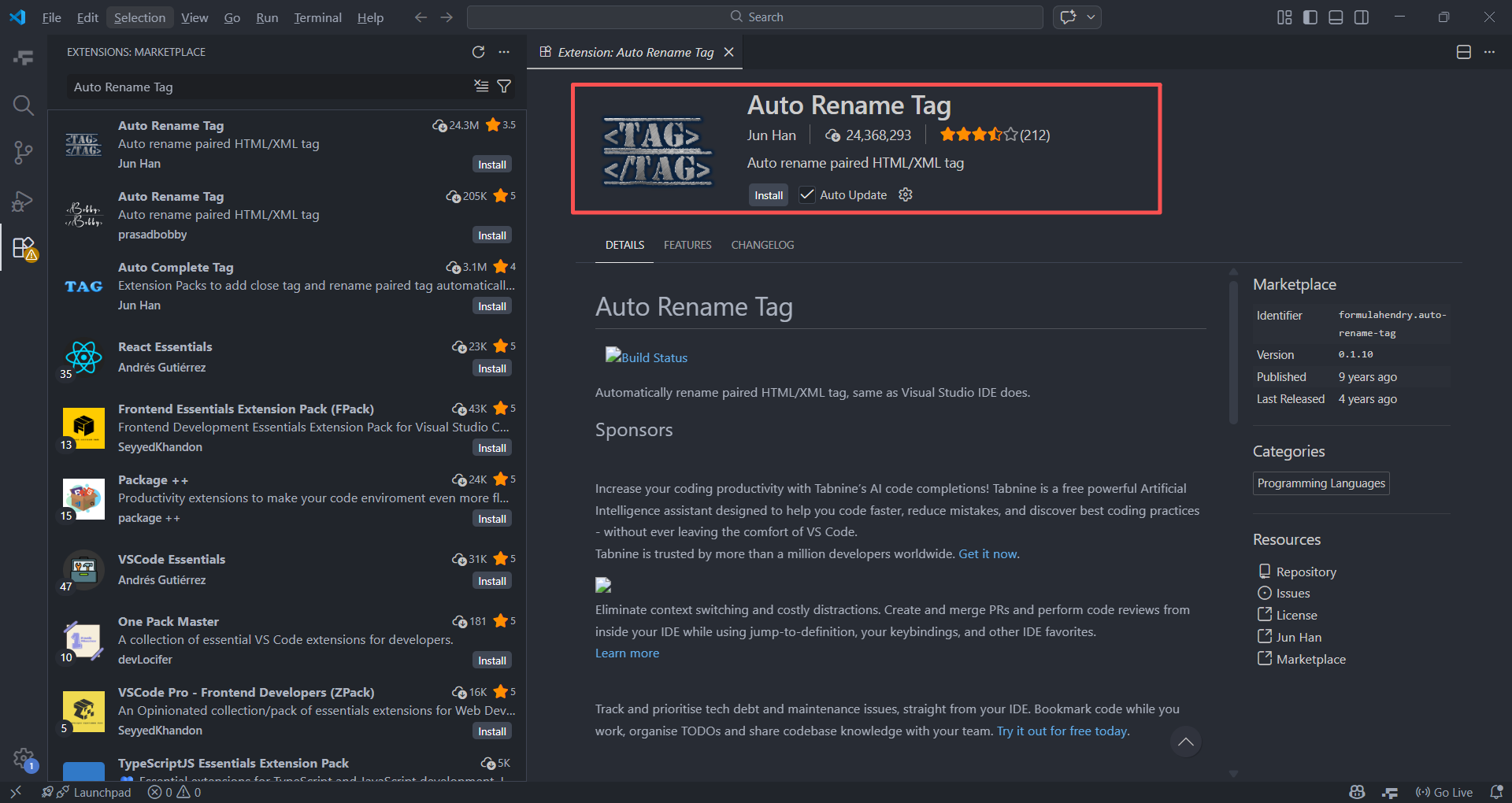Open the remote window indicator in status bar

click(x=16, y=792)
